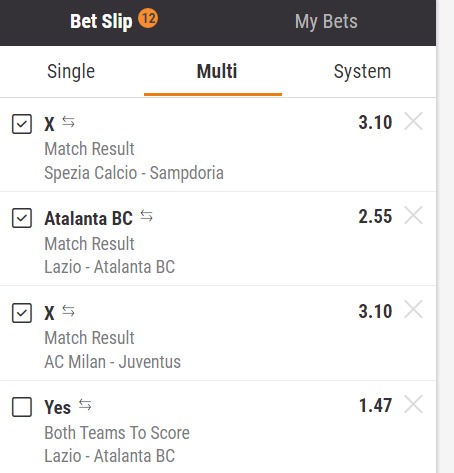The width and height of the screenshot is (454, 473).
Task: Switch to the Single bet tab
Action: pyautogui.click(x=71, y=71)
